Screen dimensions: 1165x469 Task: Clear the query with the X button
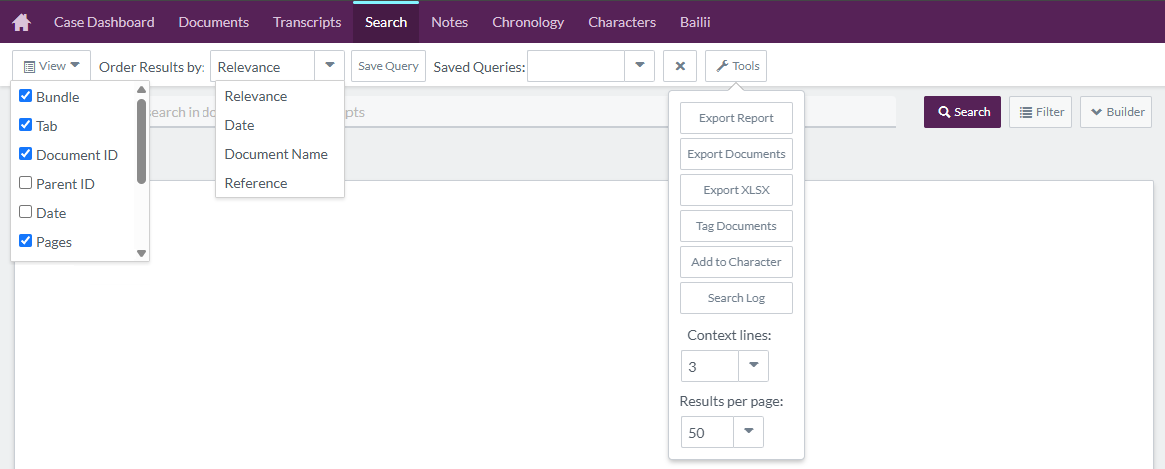pyautogui.click(x=680, y=66)
